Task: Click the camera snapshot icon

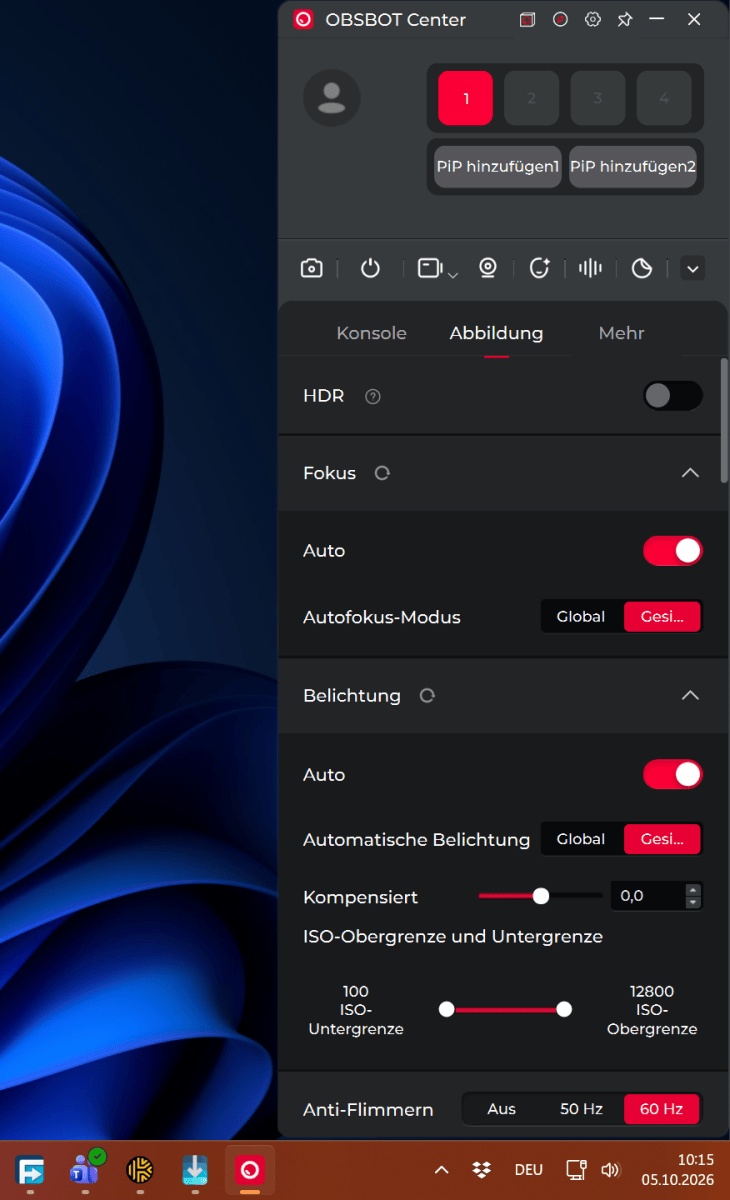Action: 312,268
